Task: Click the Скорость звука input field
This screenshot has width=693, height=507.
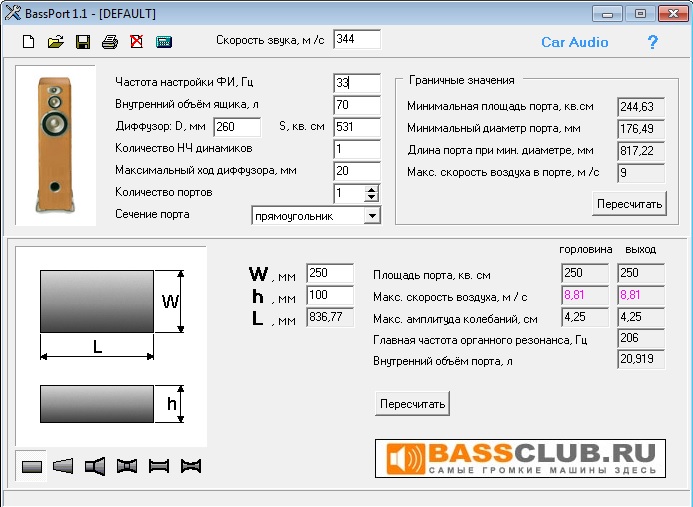Action: [x=357, y=39]
